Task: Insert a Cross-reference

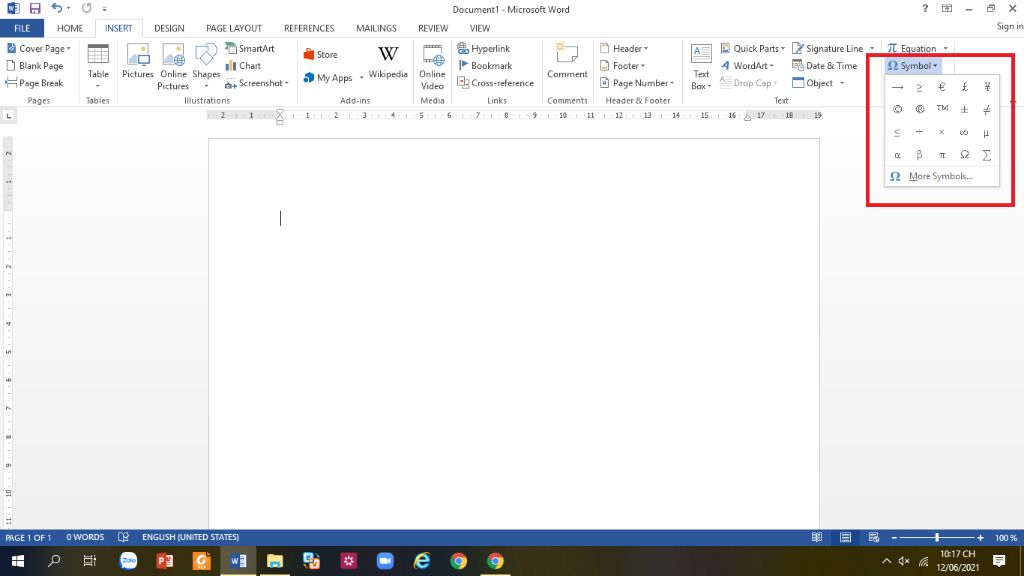Action: 496,83
